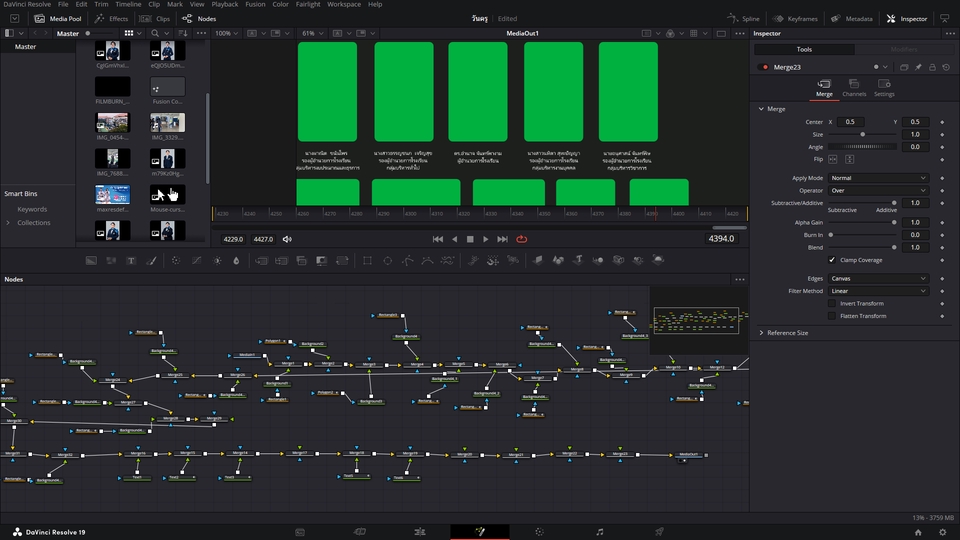Uncheck the Clamp Coverage checkbox

[832, 260]
